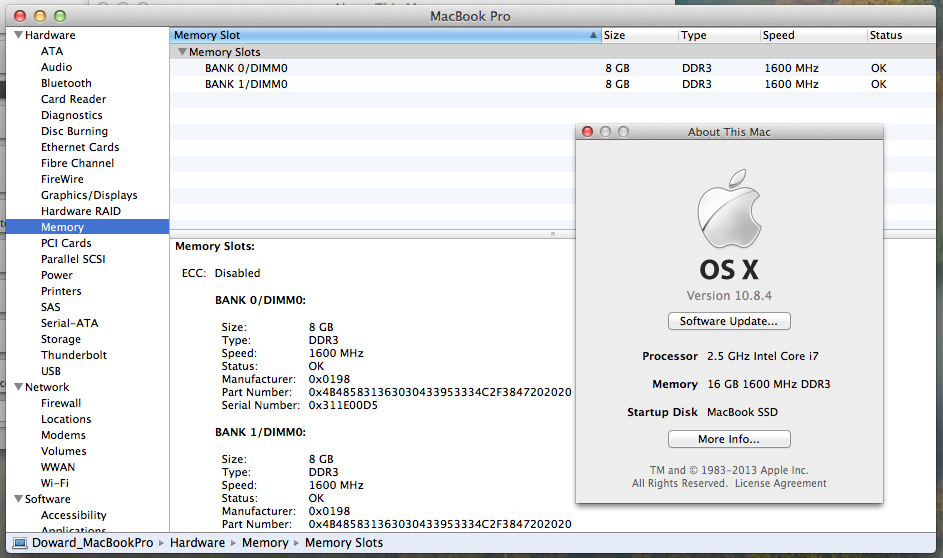
Task: Click Version 10.8.4 text
Action: coord(729,295)
